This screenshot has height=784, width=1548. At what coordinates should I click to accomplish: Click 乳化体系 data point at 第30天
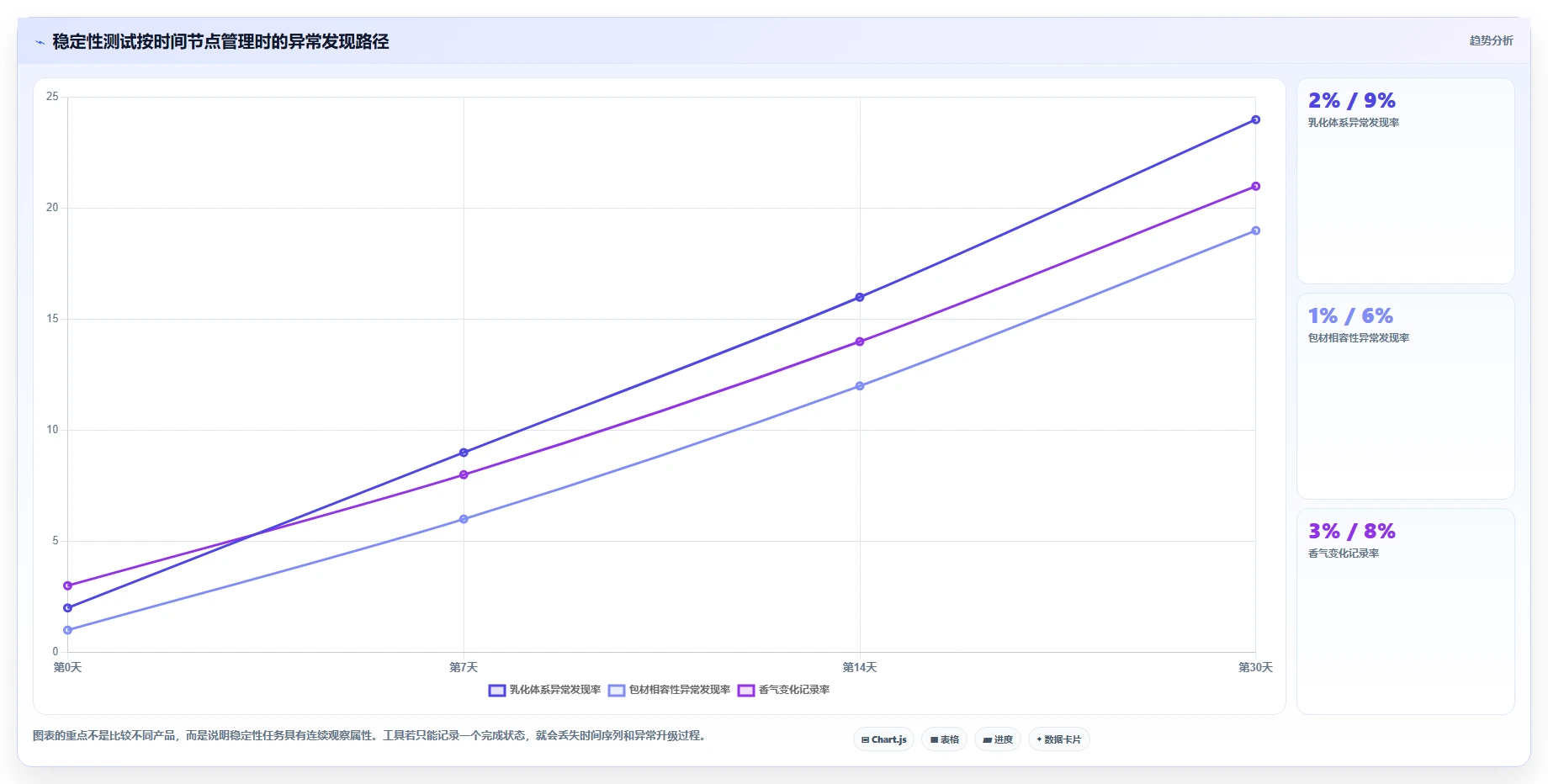click(x=1255, y=119)
